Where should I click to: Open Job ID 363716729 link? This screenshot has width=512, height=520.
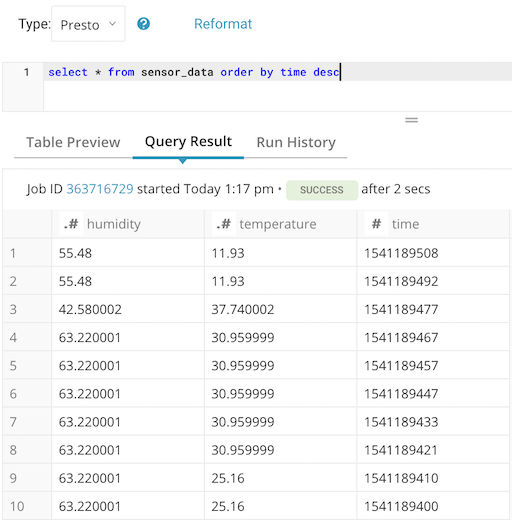point(100,189)
